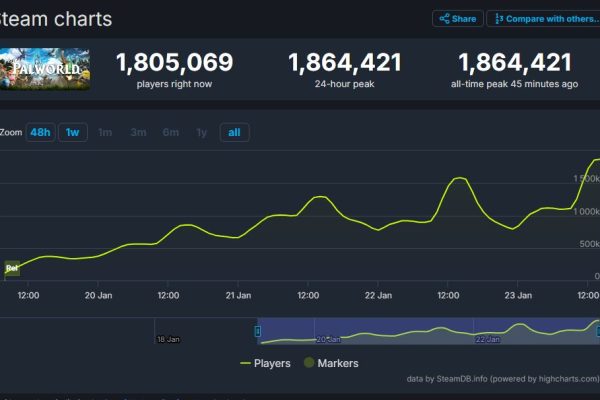This screenshot has height=400, width=600.
Task: Select the 1w zoom range
Action: click(x=73, y=132)
